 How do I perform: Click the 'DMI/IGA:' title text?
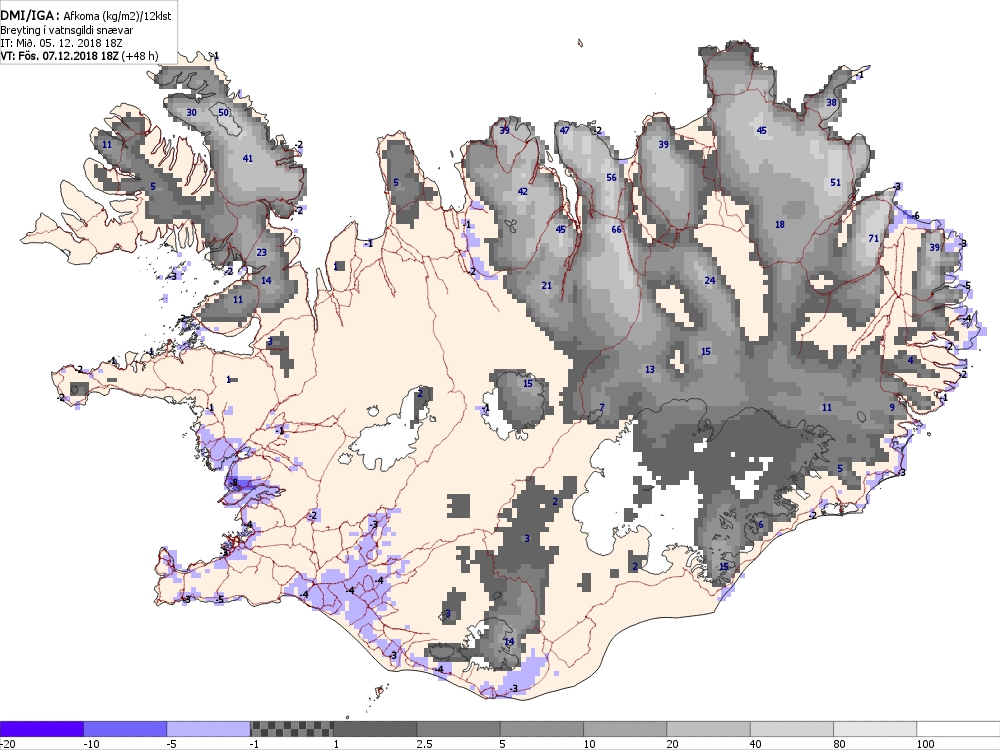point(30,15)
